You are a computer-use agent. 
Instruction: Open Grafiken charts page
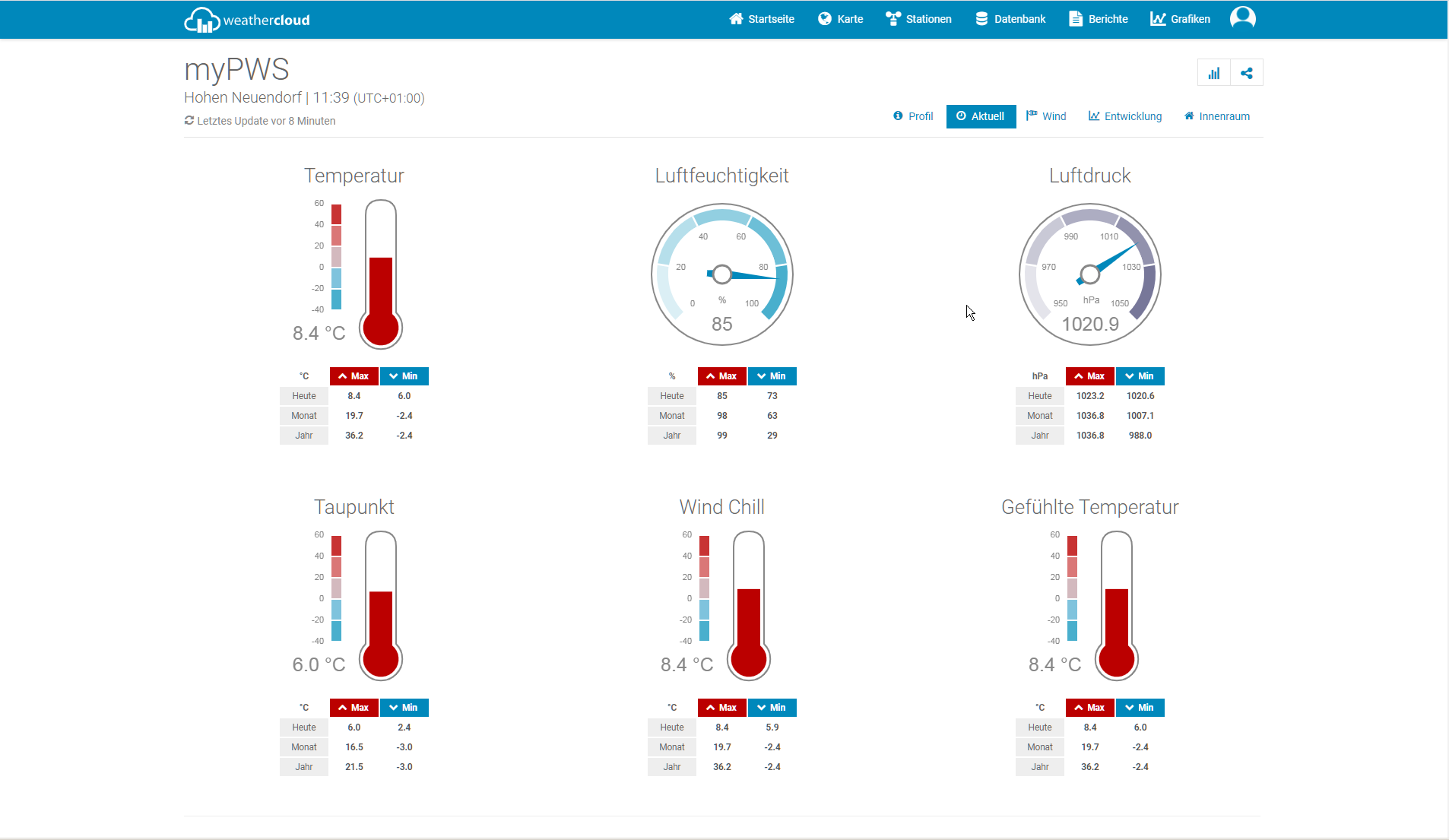[x=1180, y=19]
